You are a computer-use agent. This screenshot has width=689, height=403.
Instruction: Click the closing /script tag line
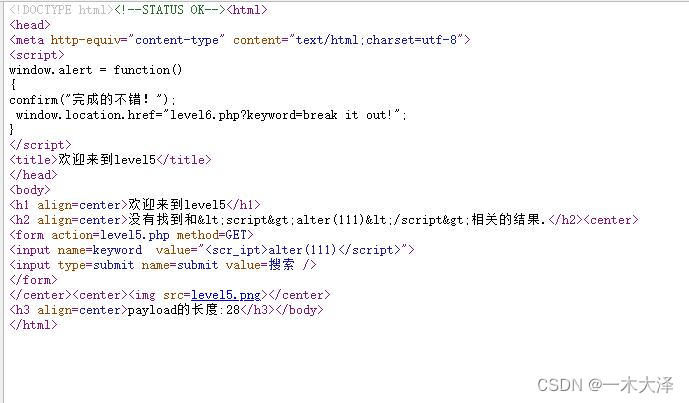40,145
